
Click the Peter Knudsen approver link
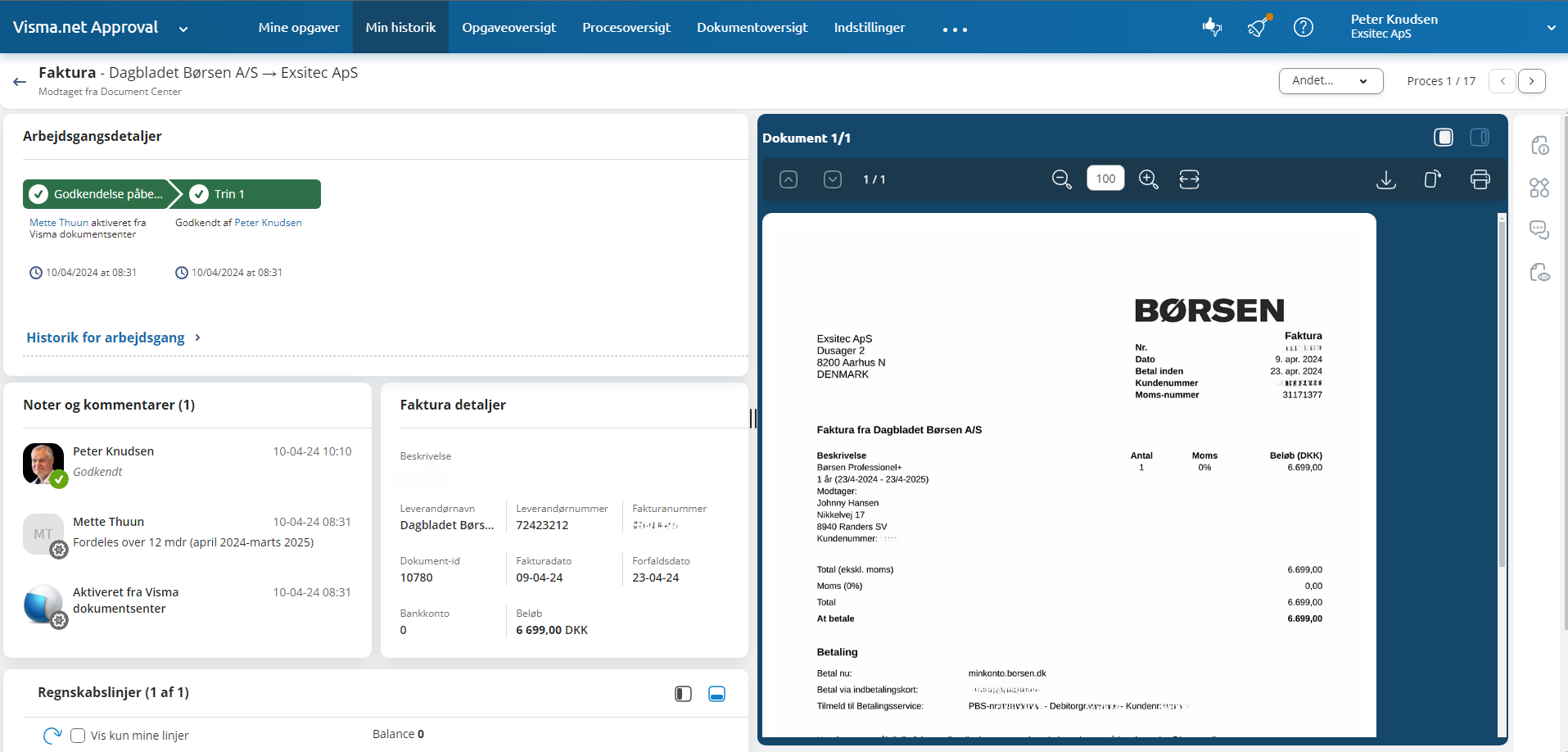[x=268, y=223]
